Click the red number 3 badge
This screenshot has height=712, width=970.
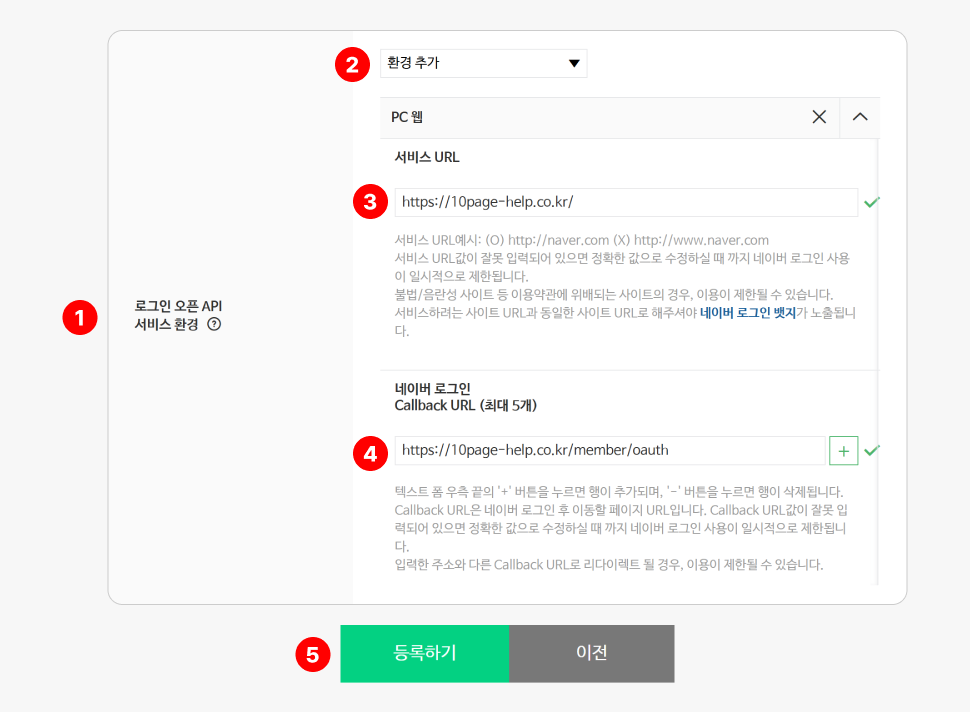tap(370, 202)
